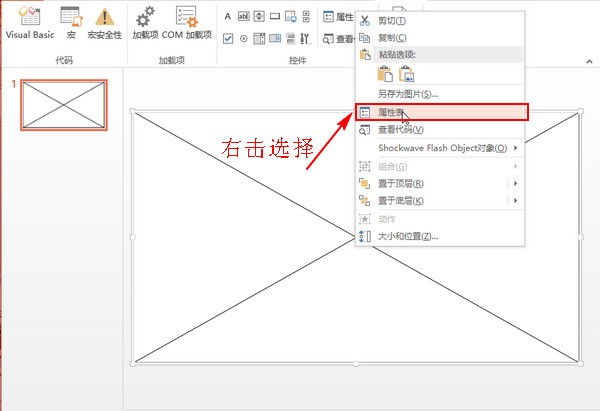Insert a List Box control
The image size is (600, 411).
[x=259, y=38]
